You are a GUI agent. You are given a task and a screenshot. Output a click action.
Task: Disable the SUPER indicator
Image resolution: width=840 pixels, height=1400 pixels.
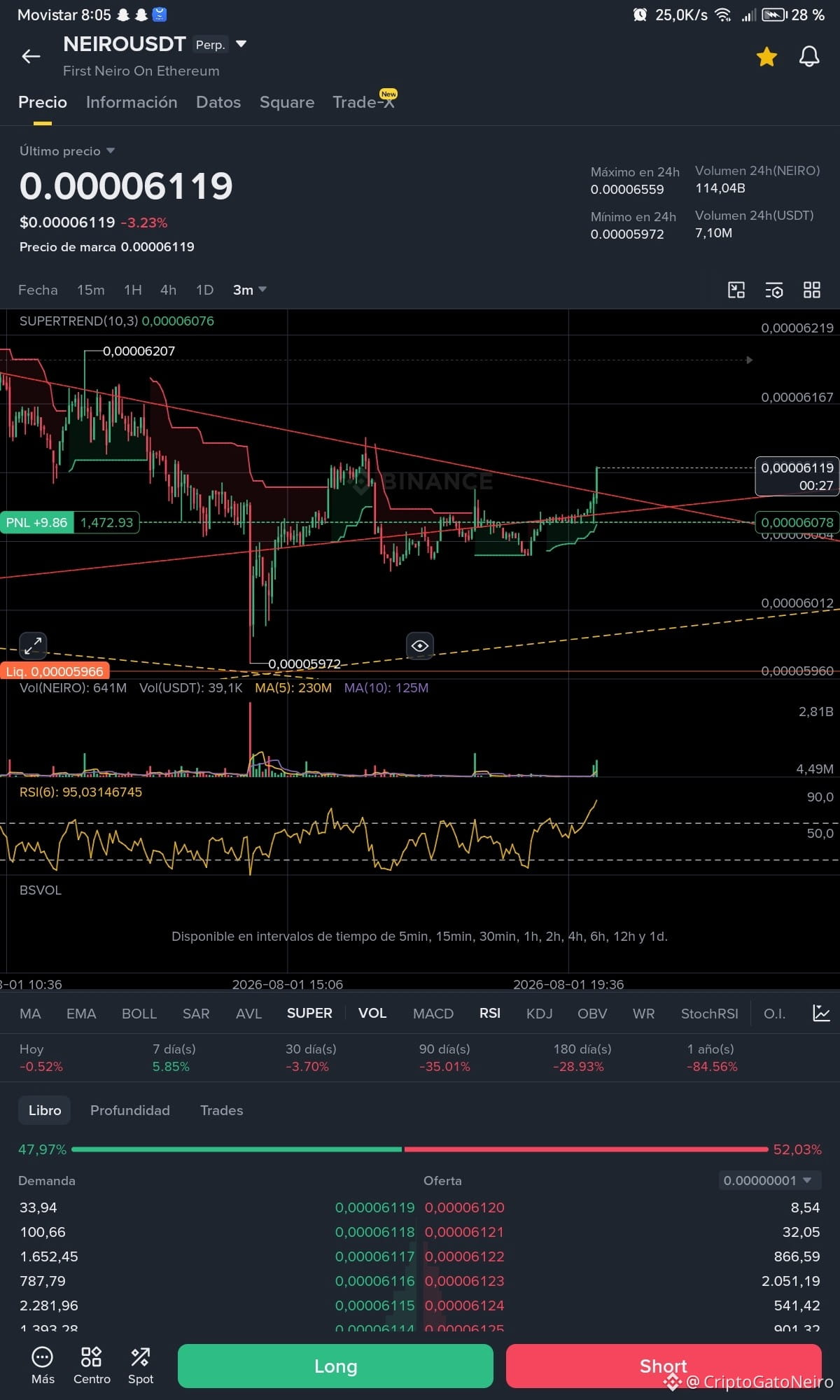click(x=309, y=1014)
